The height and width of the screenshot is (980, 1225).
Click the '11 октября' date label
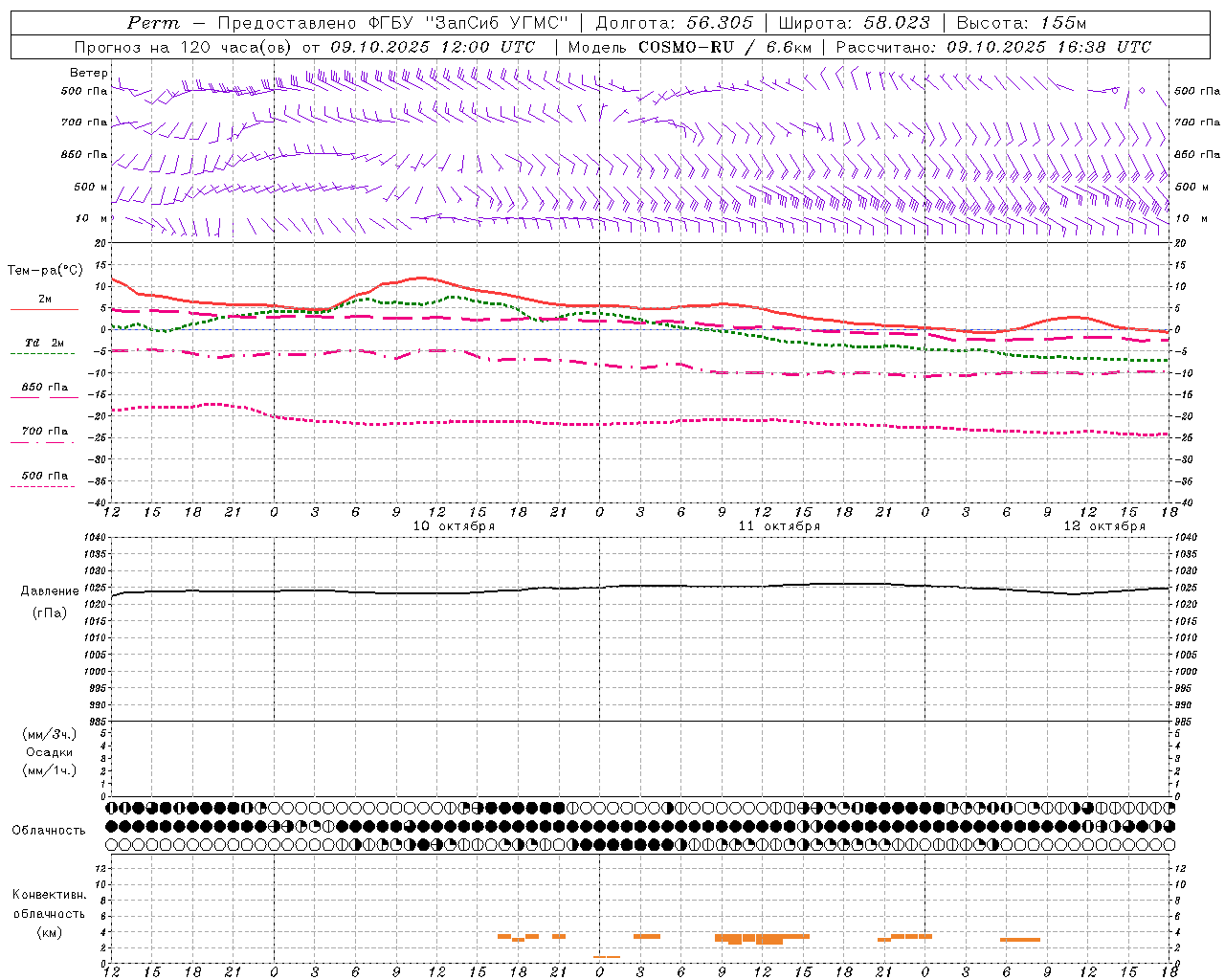779,525
